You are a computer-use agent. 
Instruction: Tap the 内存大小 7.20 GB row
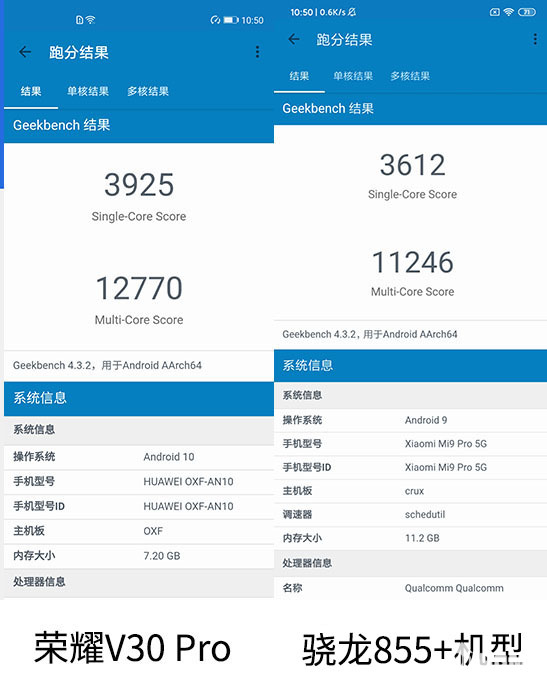pos(139,556)
